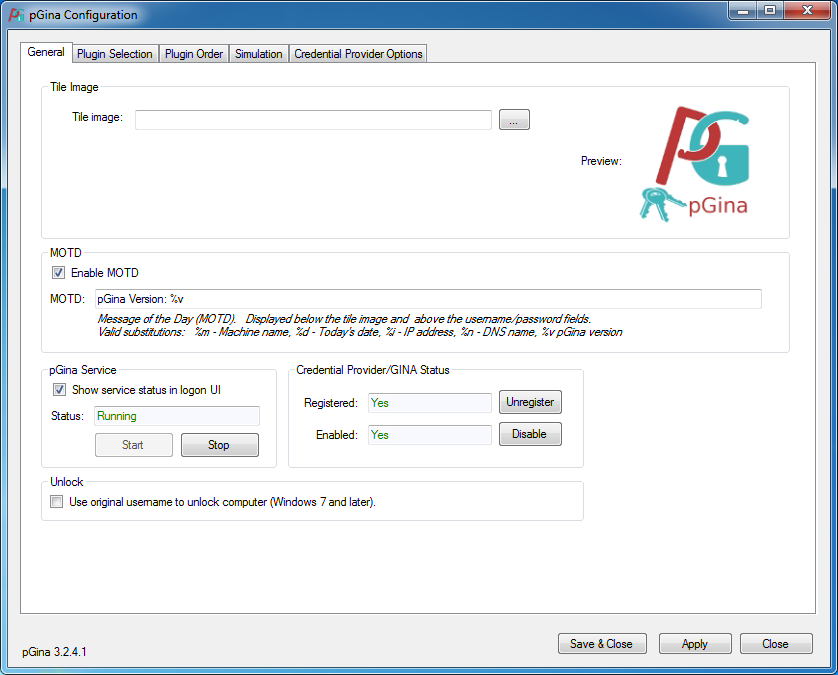The width and height of the screenshot is (838, 675).
Task: Click the Close button at bottom
Action: (776, 643)
